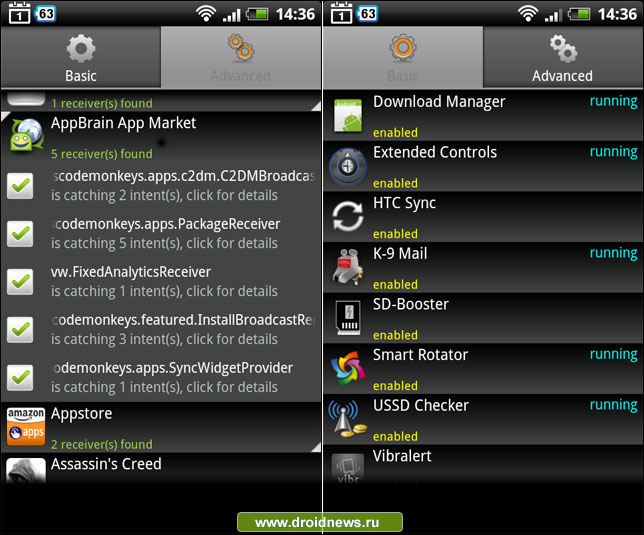Image resolution: width=644 pixels, height=535 pixels.
Task: Tap the 'enabled' label under SD-Booster
Action: point(395,335)
